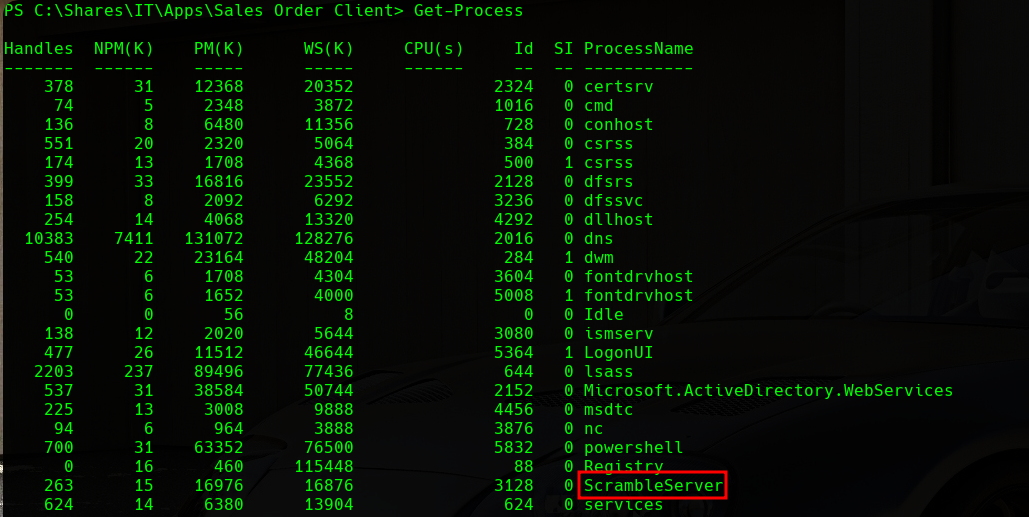Viewport: 1029px width, 517px height.
Task: Click the Handles column header
Action: [x=38, y=49]
